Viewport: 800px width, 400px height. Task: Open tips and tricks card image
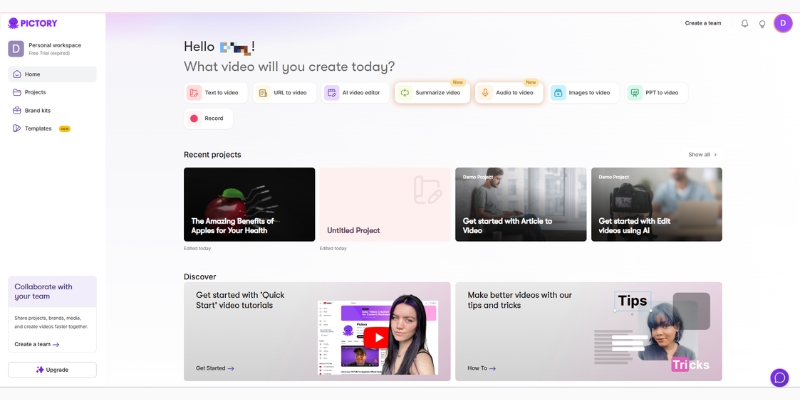click(652, 330)
